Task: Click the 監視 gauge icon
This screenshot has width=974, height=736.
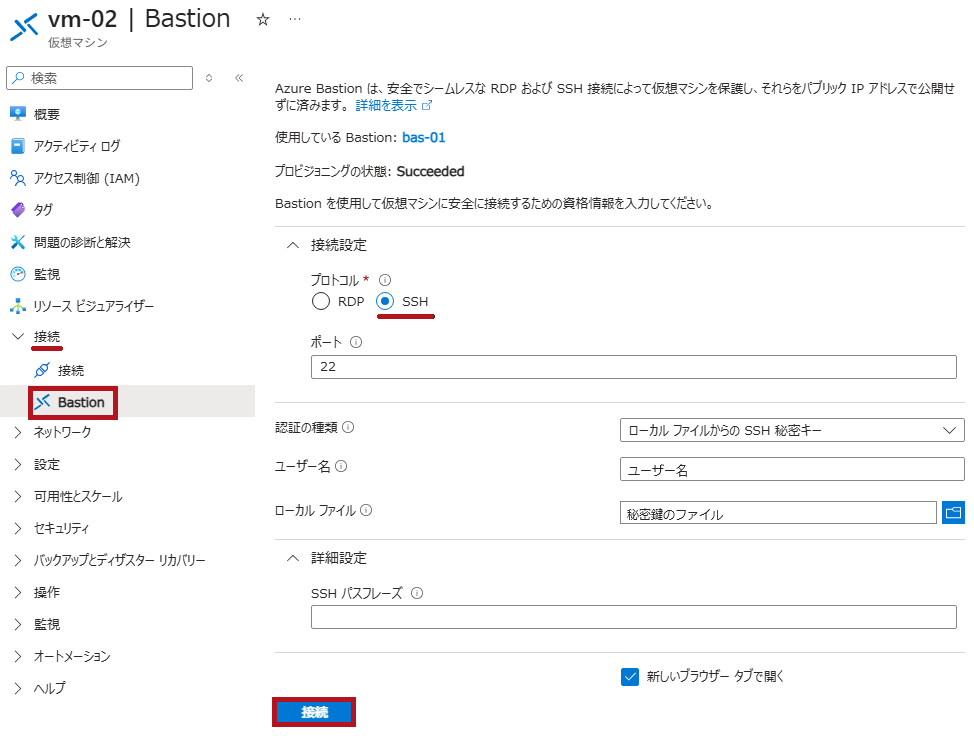Action: tap(18, 274)
